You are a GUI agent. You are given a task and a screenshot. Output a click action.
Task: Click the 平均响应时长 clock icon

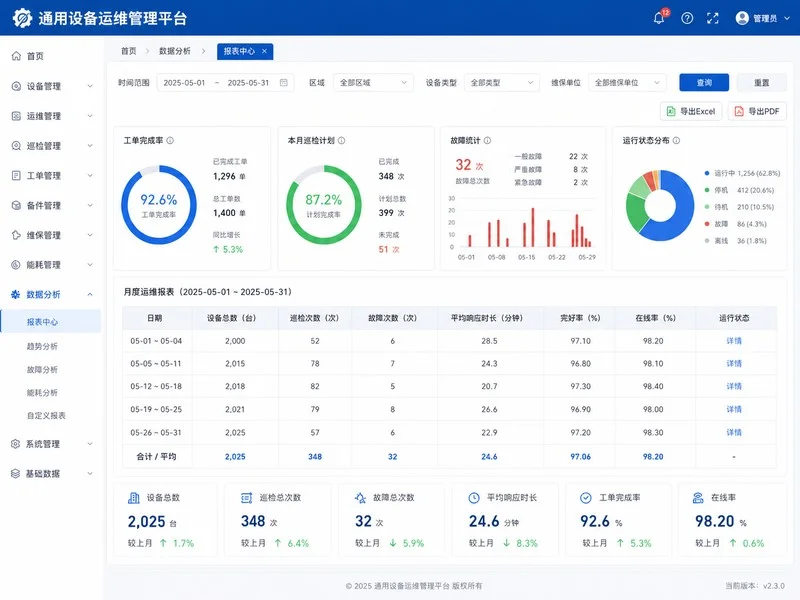[474, 497]
